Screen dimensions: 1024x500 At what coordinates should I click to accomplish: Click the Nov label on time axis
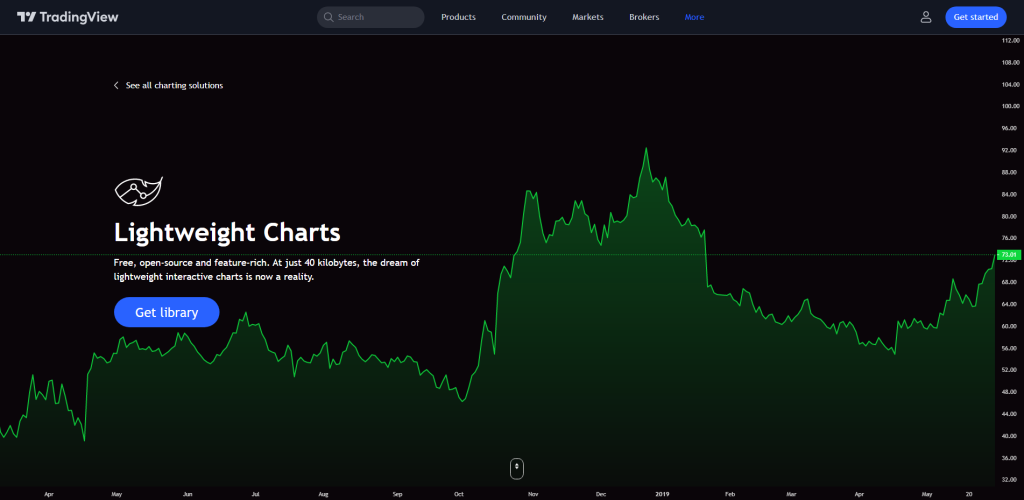click(x=532, y=494)
